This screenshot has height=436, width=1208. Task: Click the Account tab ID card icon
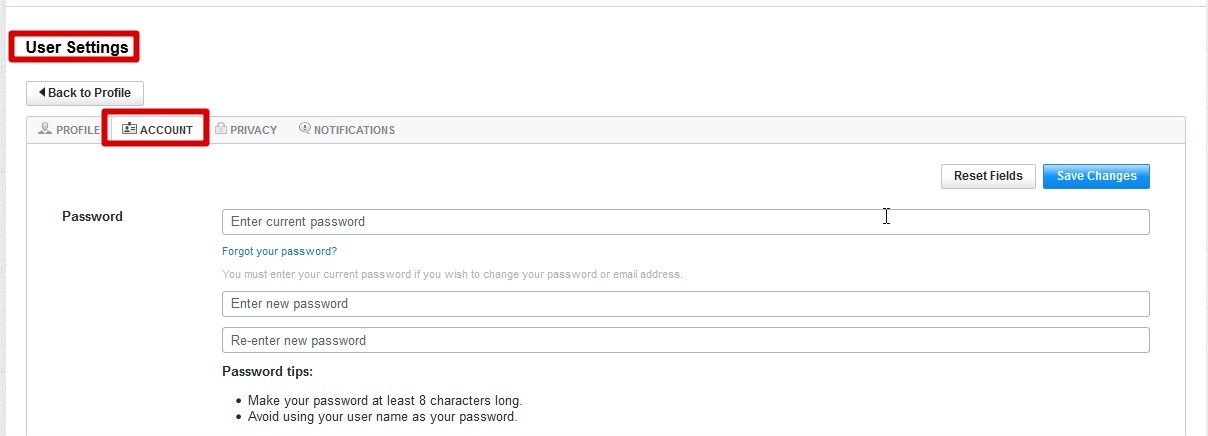129,129
